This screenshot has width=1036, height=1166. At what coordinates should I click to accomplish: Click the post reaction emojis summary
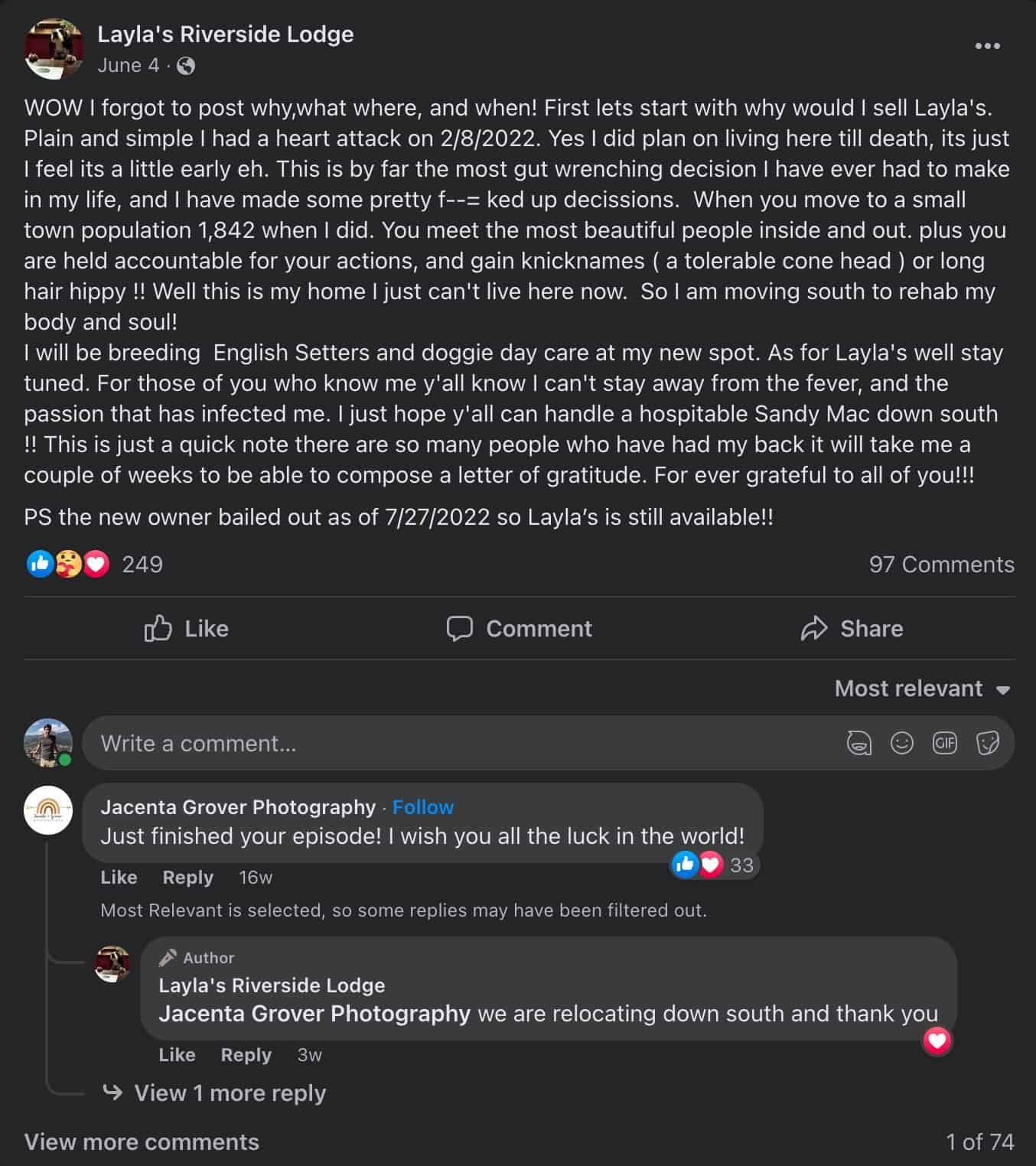click(68, 565)
